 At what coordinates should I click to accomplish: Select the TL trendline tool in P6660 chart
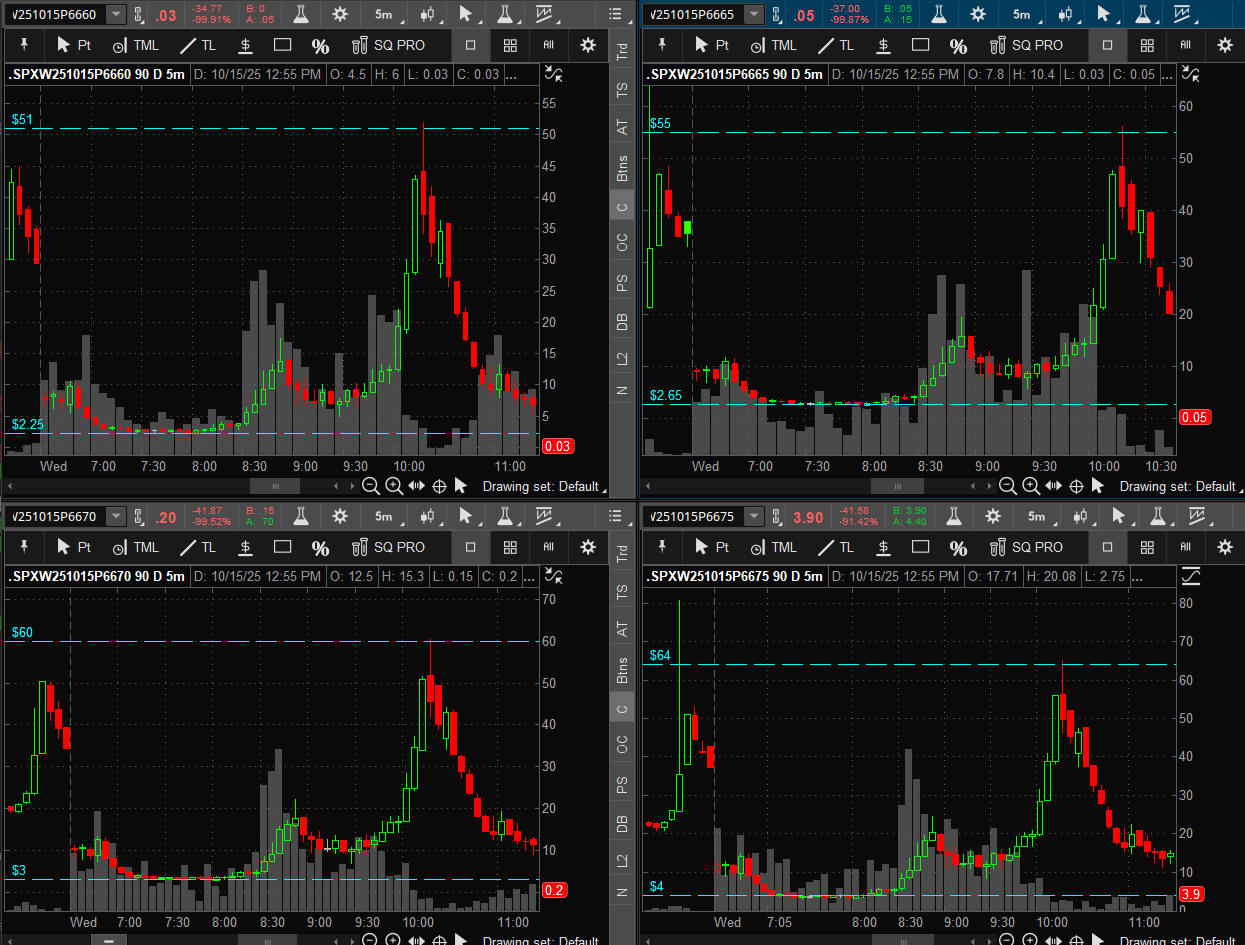[x=198, y=46]
